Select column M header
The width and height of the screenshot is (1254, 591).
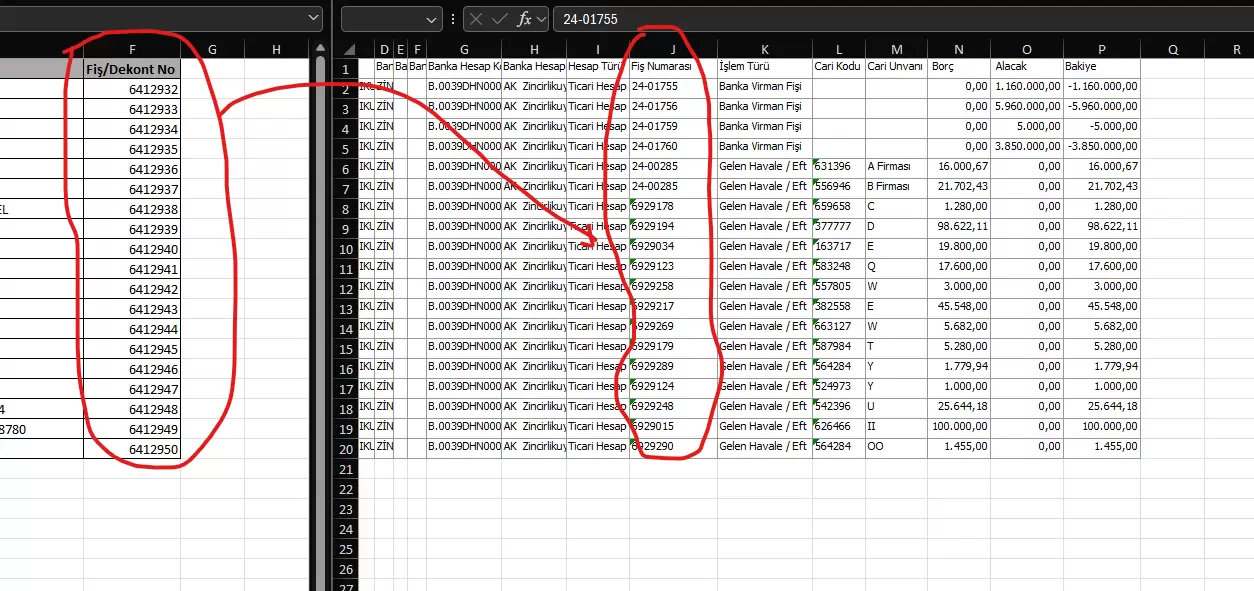(897, 49)
